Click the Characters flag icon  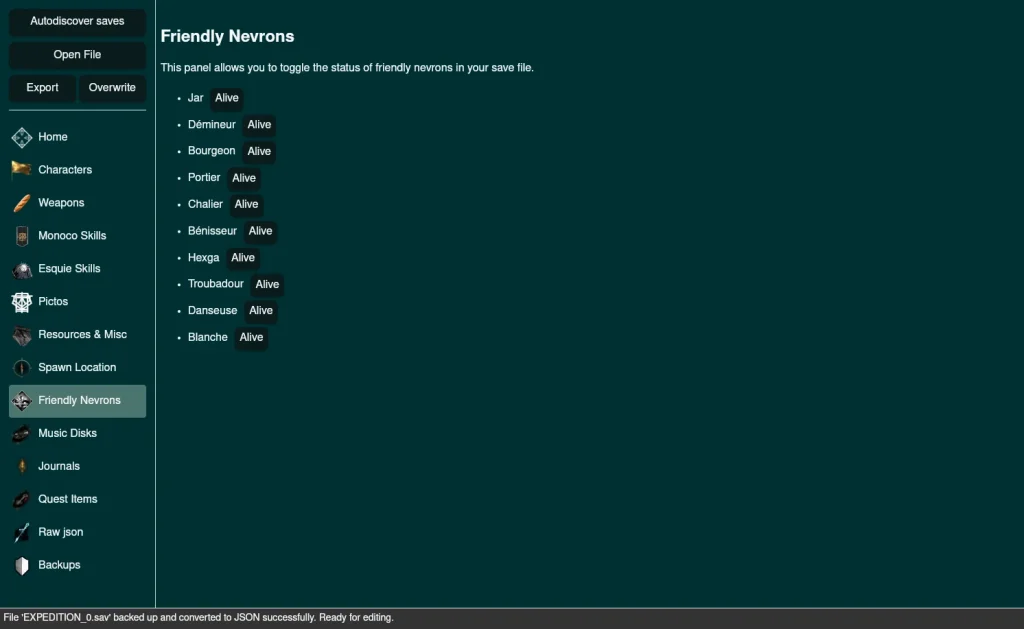tap(22, 170)
